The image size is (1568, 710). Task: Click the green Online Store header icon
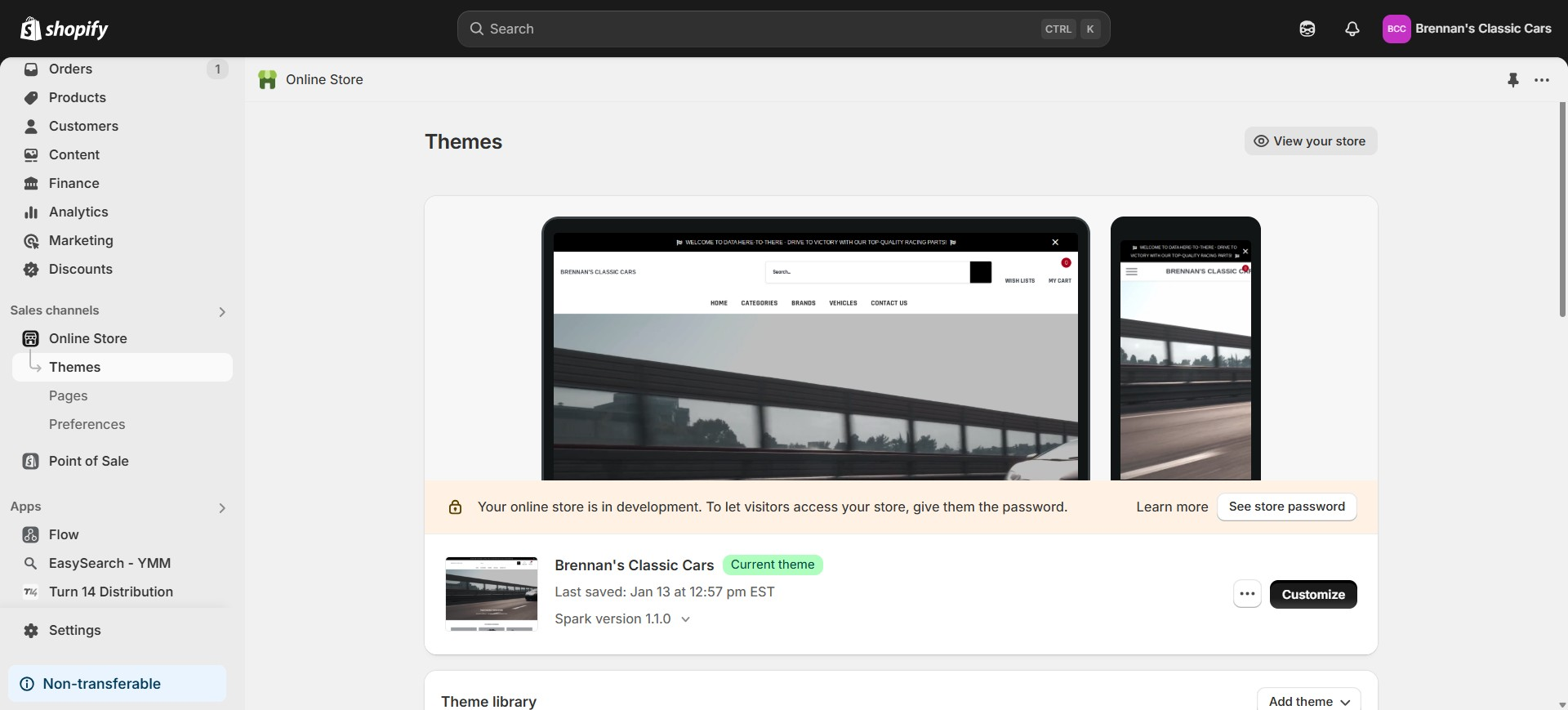[x=267, y=79]
